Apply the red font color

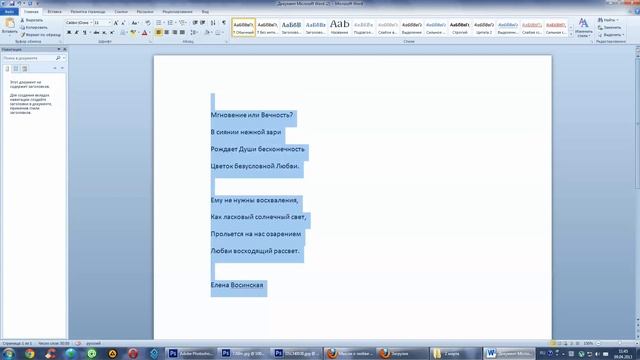point(144,32)
